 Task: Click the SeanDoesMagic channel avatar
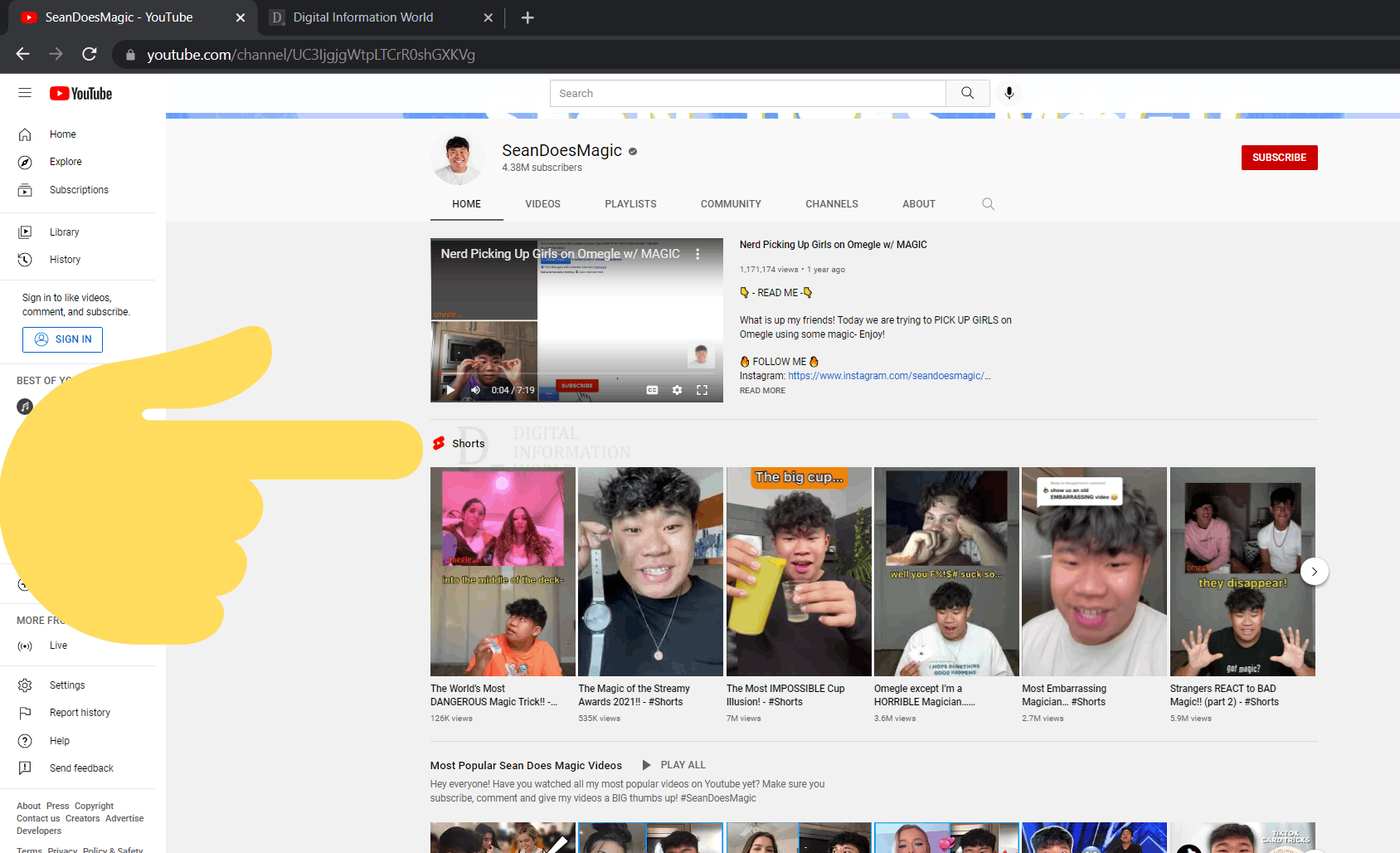pyautogui.click(x=457, y=158)
